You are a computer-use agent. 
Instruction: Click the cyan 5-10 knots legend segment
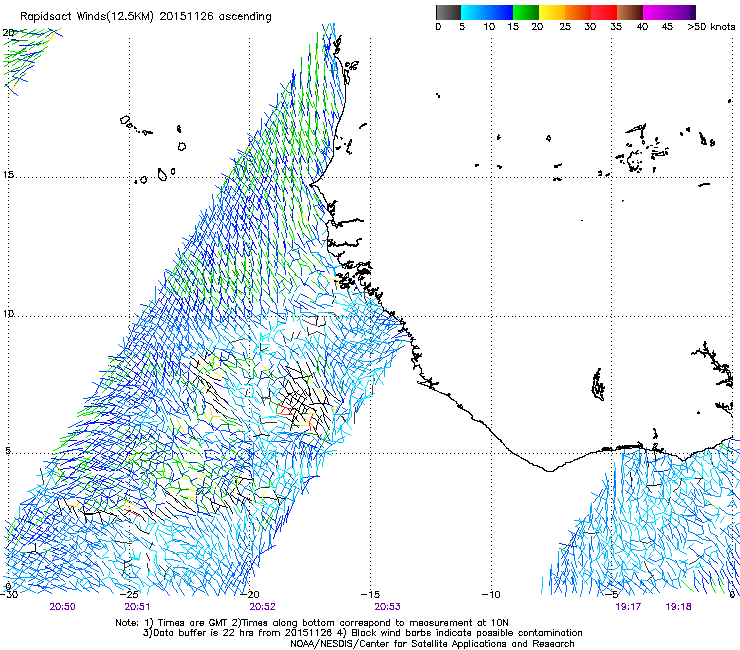(x=473, y=12)
